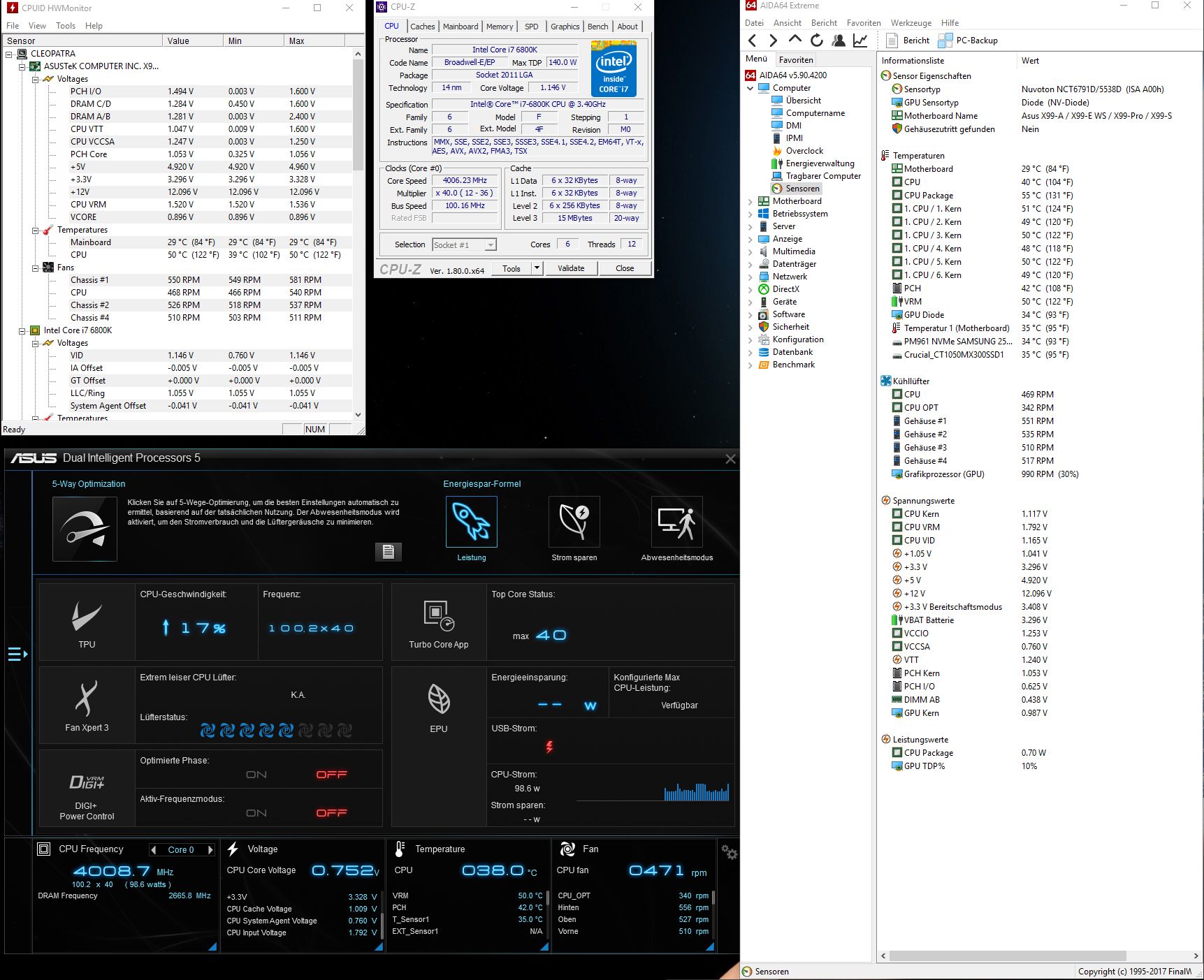This screenshot has width=1204, height=980.
Task: Click the Bericht report toolbar button
Action: click(908, 41)
